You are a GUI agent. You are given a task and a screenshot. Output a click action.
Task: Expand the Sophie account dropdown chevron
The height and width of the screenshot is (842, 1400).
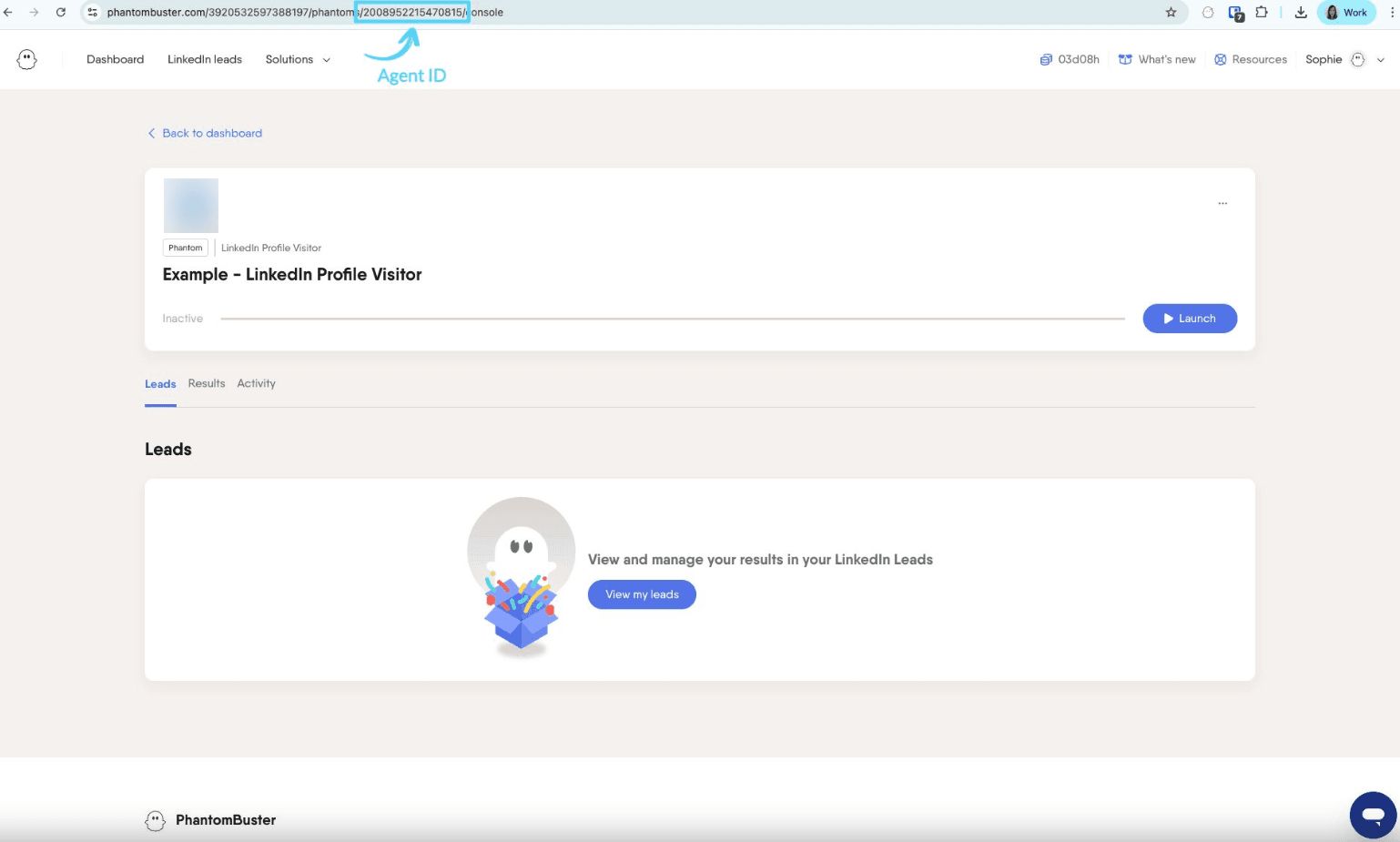[1381, 59]
